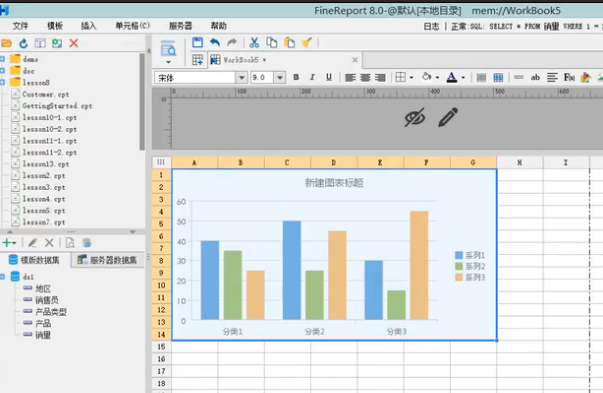Switch to the 模板数据集 tab

[x=35, y=260]
